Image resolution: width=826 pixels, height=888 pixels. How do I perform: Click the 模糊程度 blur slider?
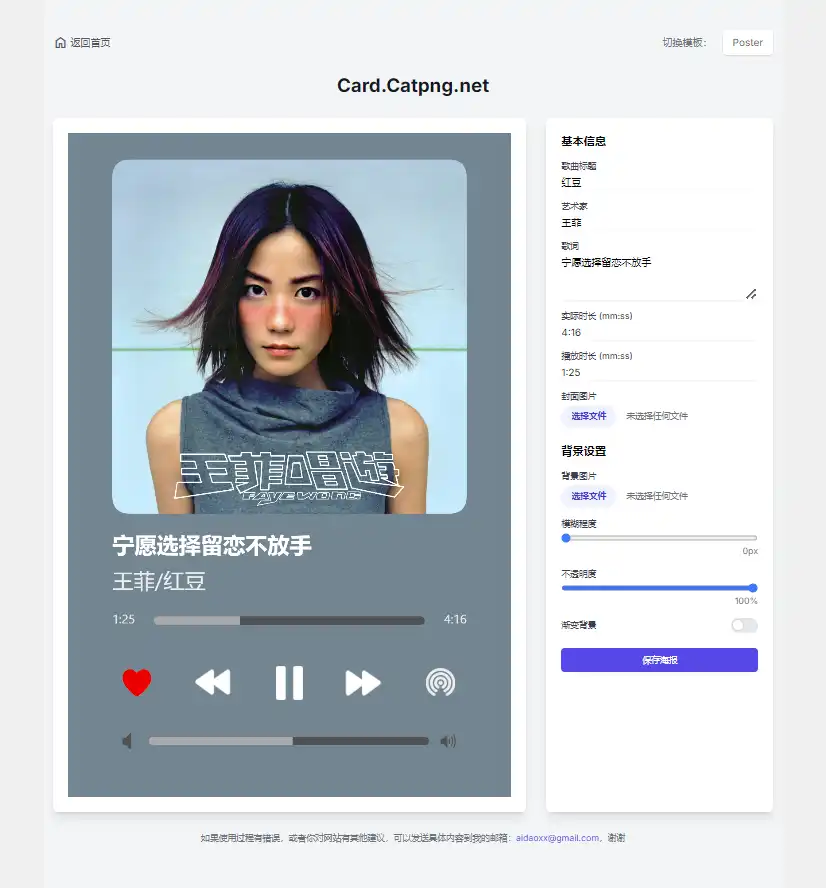coord(659,538)
